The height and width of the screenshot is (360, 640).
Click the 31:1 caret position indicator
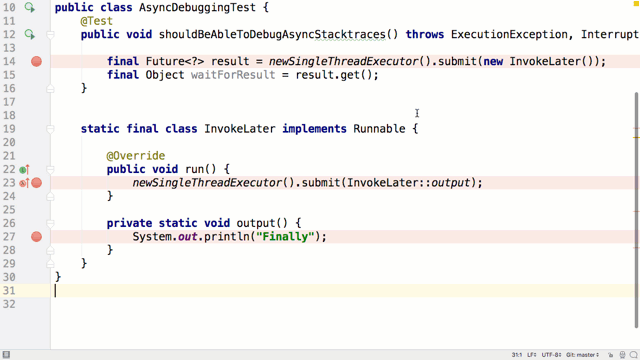(x=516, y=355)
